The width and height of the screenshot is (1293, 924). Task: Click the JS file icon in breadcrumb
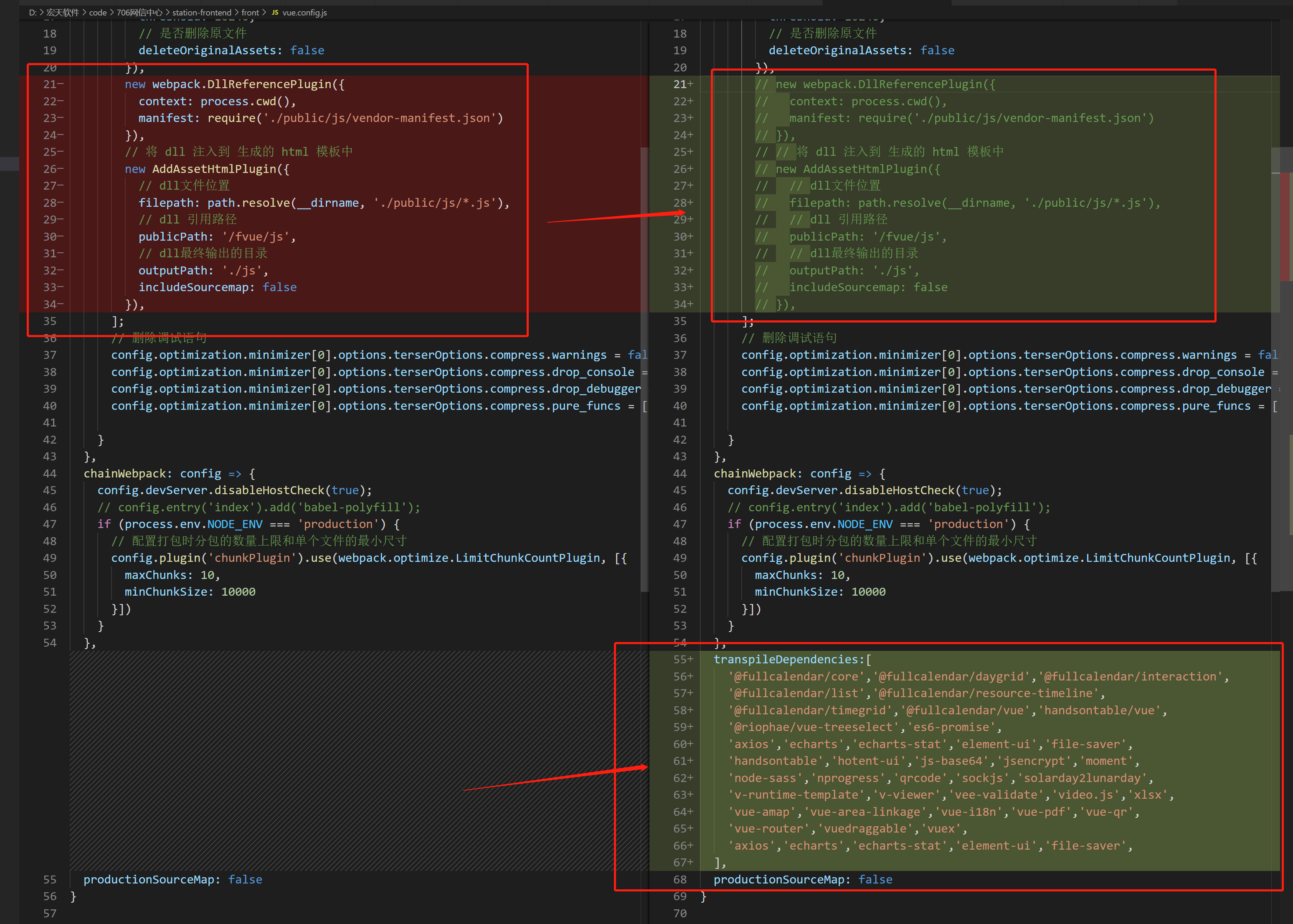click(x=275, y=13)
